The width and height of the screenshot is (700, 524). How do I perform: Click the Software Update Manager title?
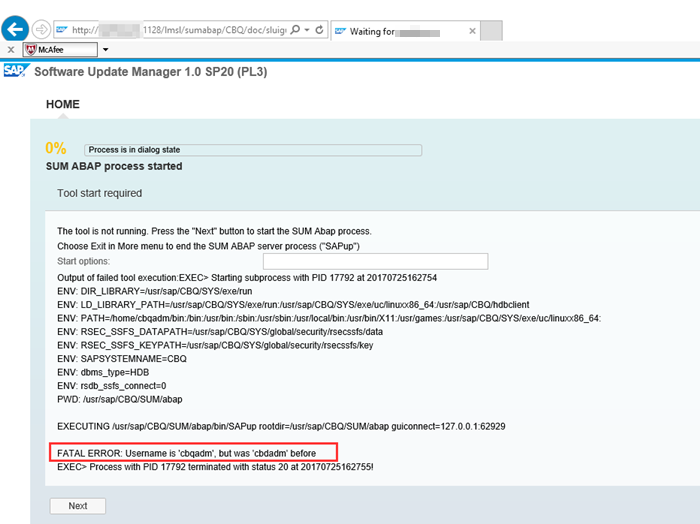[151, 72]
